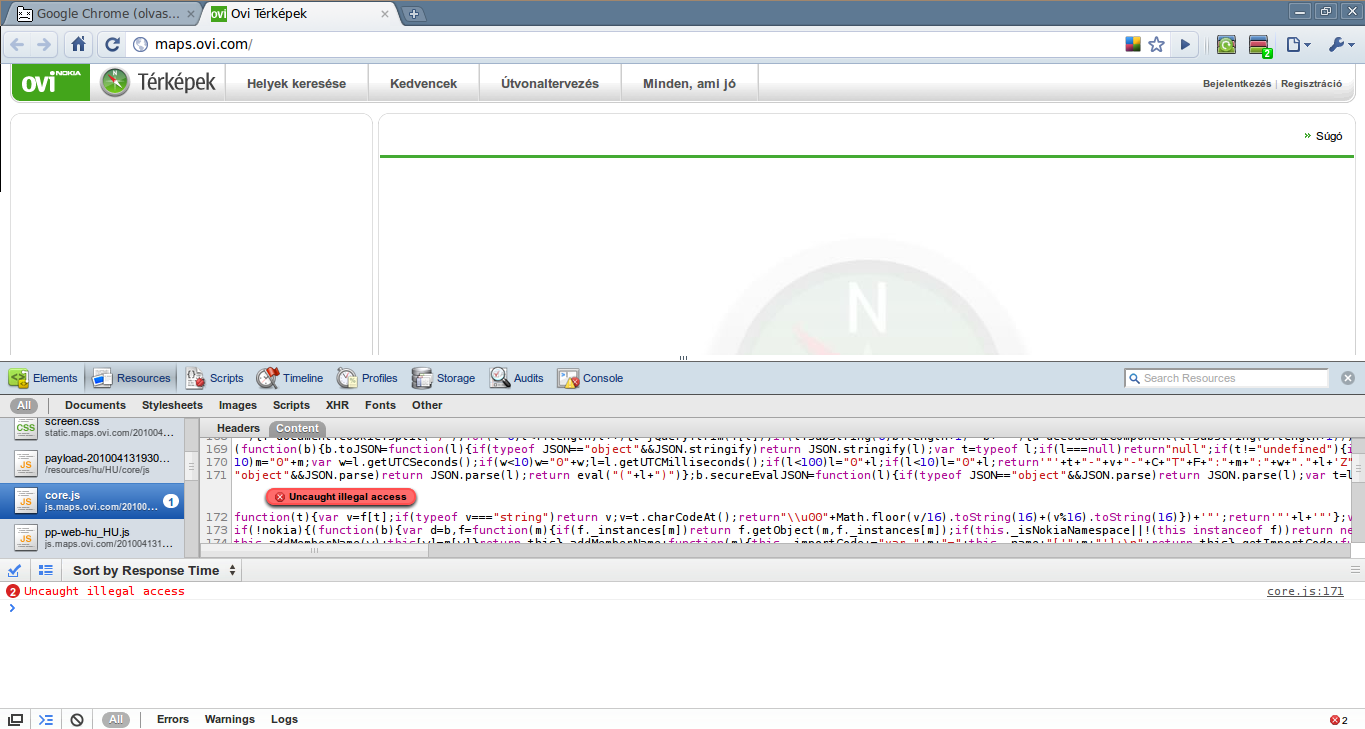Filter resources by Stylesheets
1365x729 pixels.
(172, 405)
